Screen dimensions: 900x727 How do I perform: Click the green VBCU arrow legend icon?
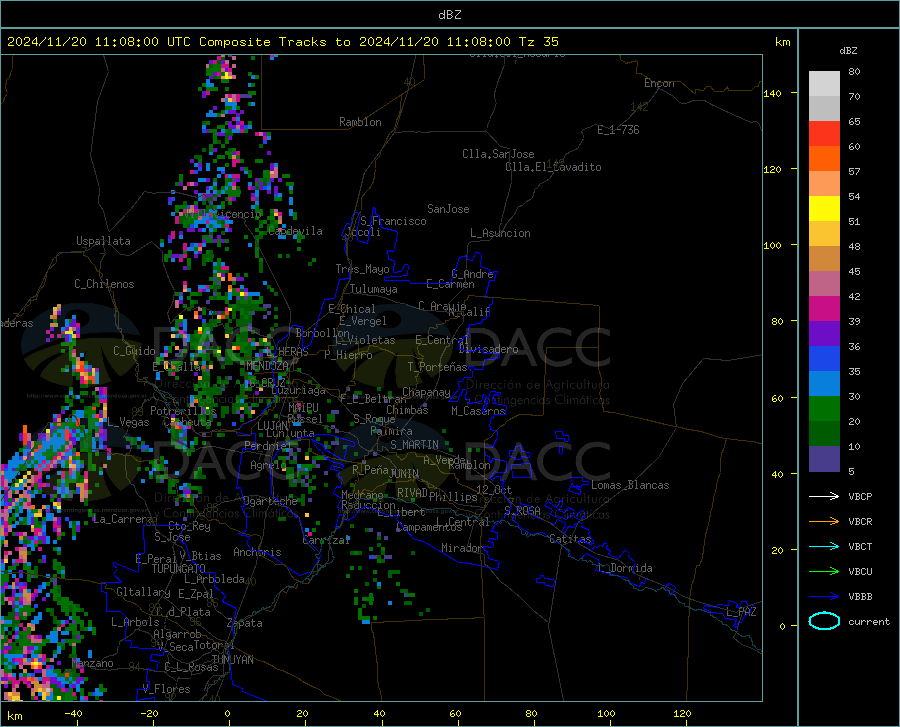(824, 572)
